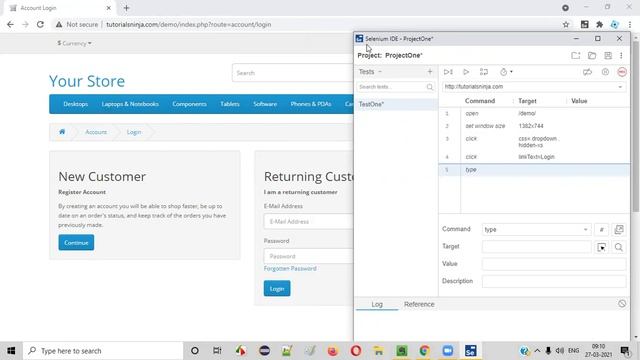The width and height of the screenshot is (640, 360).
Task: Click the Value input field
Action: pyautogui.click(x=553, y=264)
